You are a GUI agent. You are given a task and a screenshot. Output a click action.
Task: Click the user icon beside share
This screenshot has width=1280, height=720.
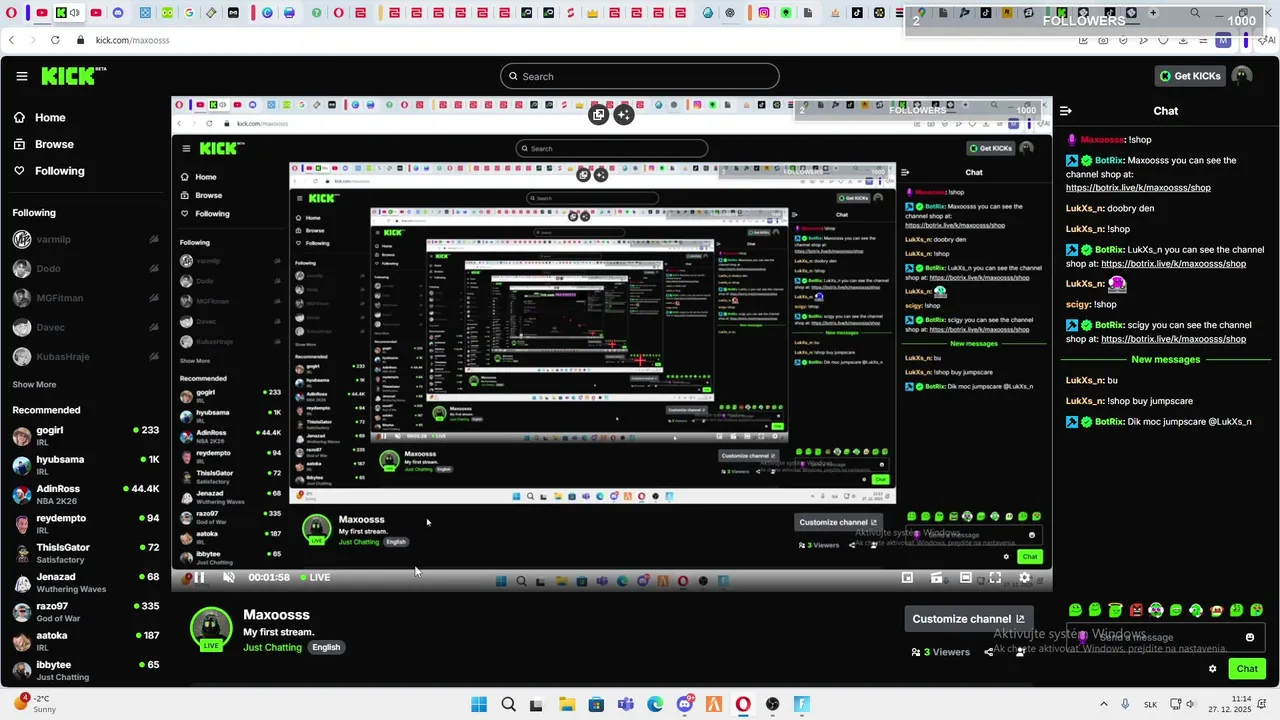(1020, 652)
